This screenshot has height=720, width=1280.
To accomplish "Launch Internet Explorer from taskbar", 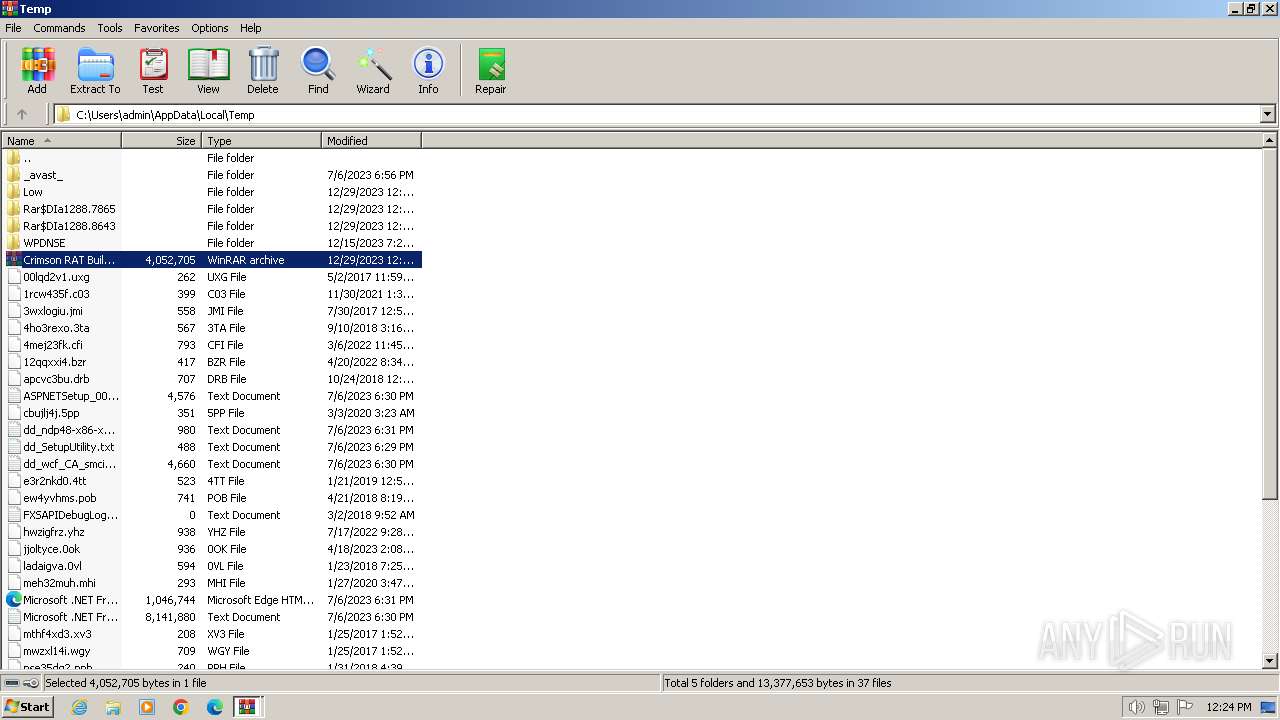I will click(x=79, y=707).
